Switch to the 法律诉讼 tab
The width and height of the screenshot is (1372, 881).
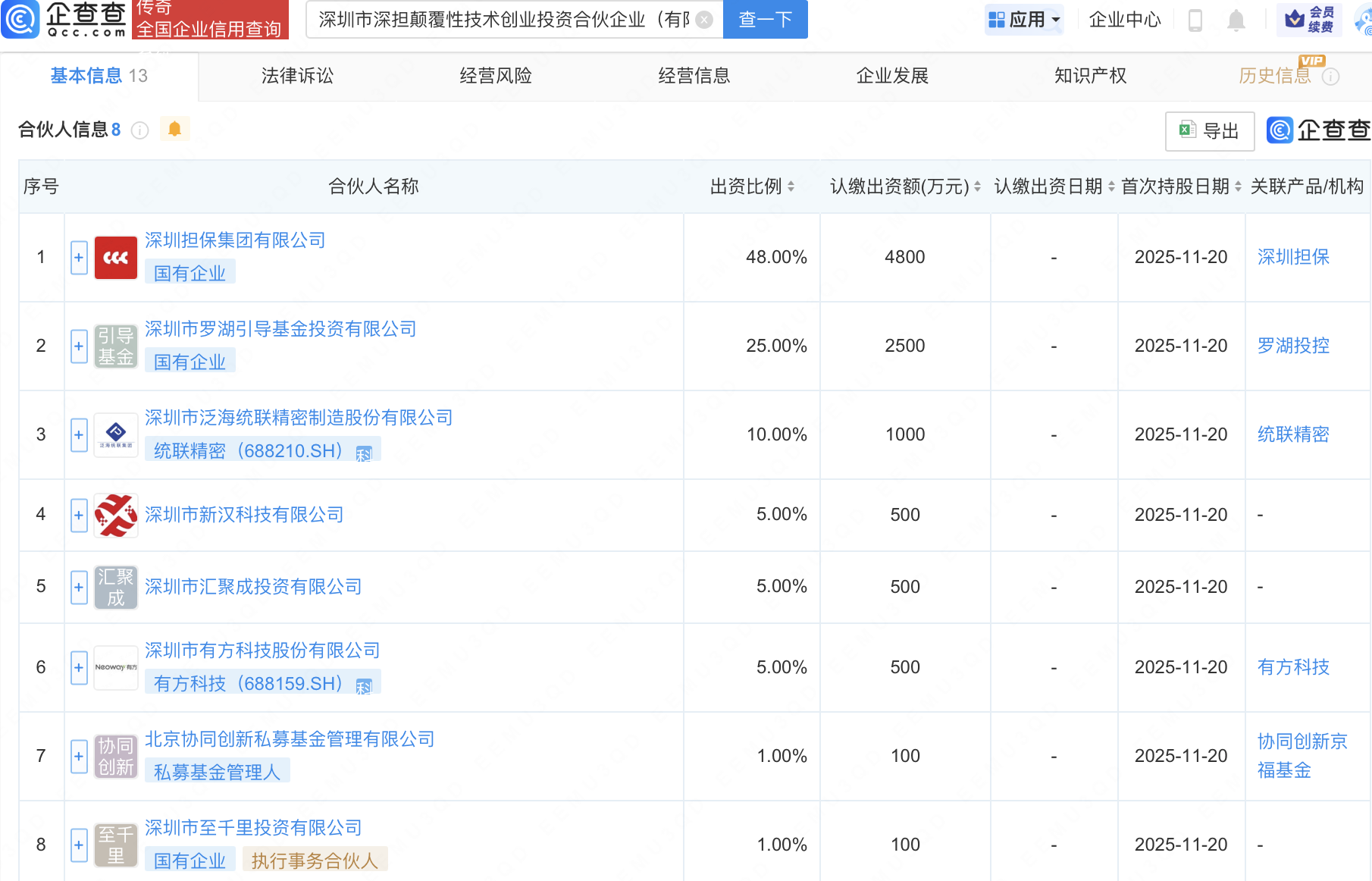[297, 76]
